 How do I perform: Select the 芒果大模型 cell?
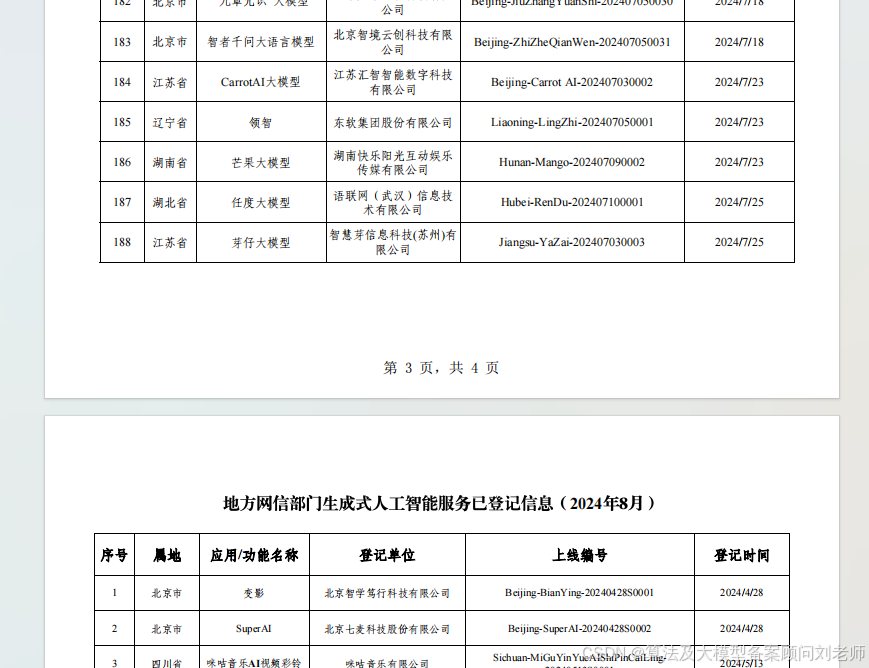pos(260,162)
